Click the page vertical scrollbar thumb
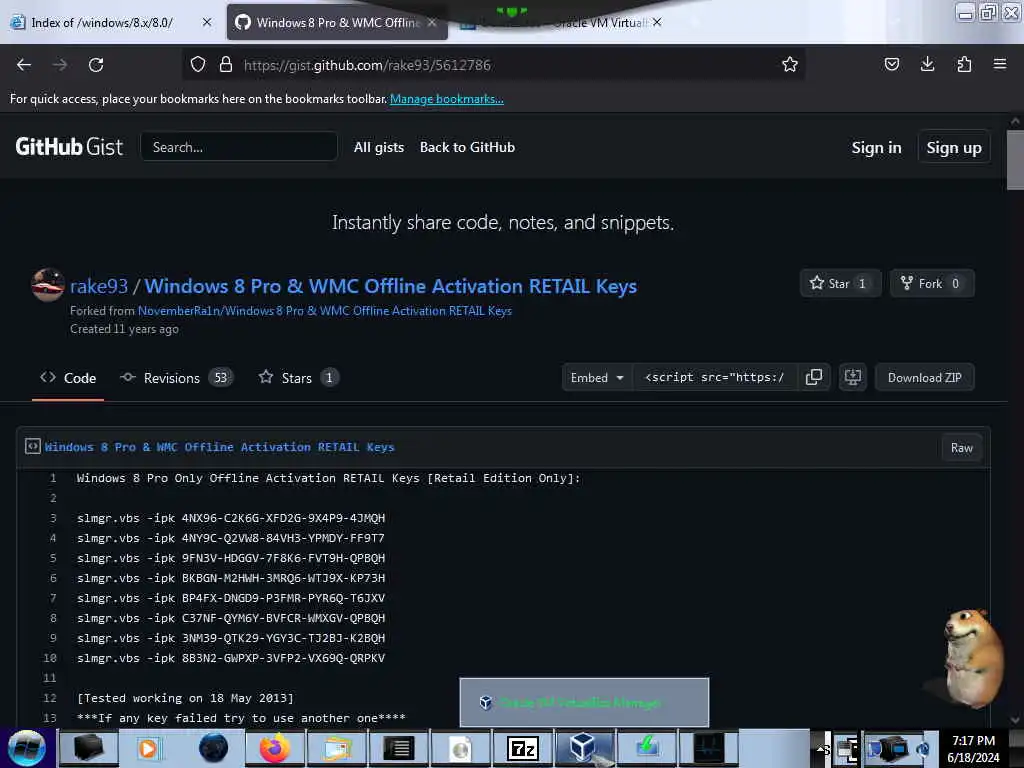 tap(1015, 160)
